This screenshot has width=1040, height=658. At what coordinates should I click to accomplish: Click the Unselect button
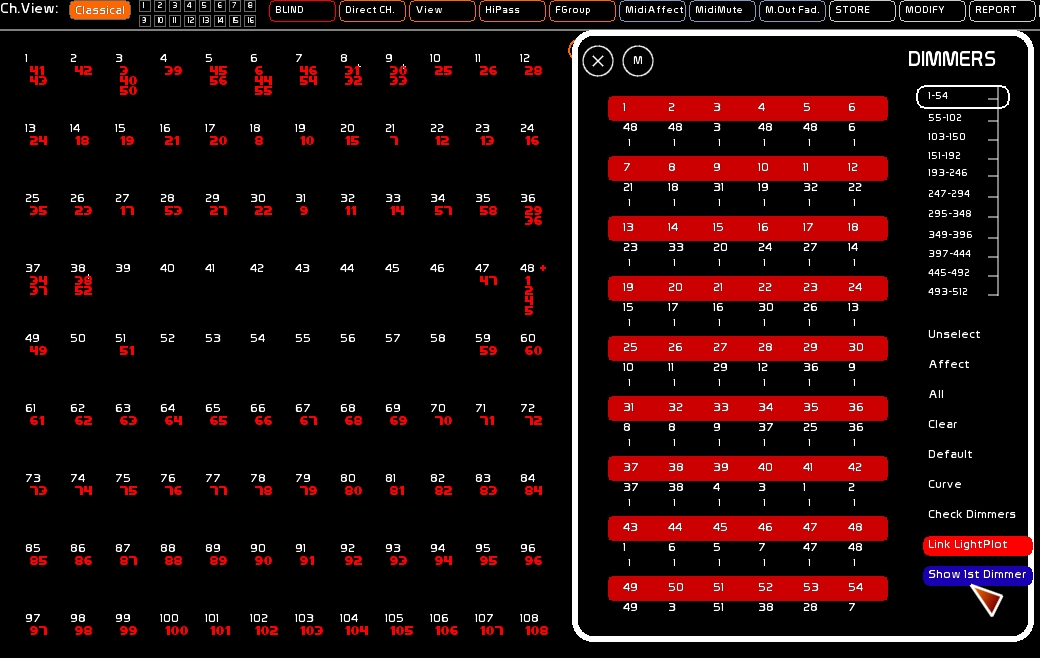[954, 334]
